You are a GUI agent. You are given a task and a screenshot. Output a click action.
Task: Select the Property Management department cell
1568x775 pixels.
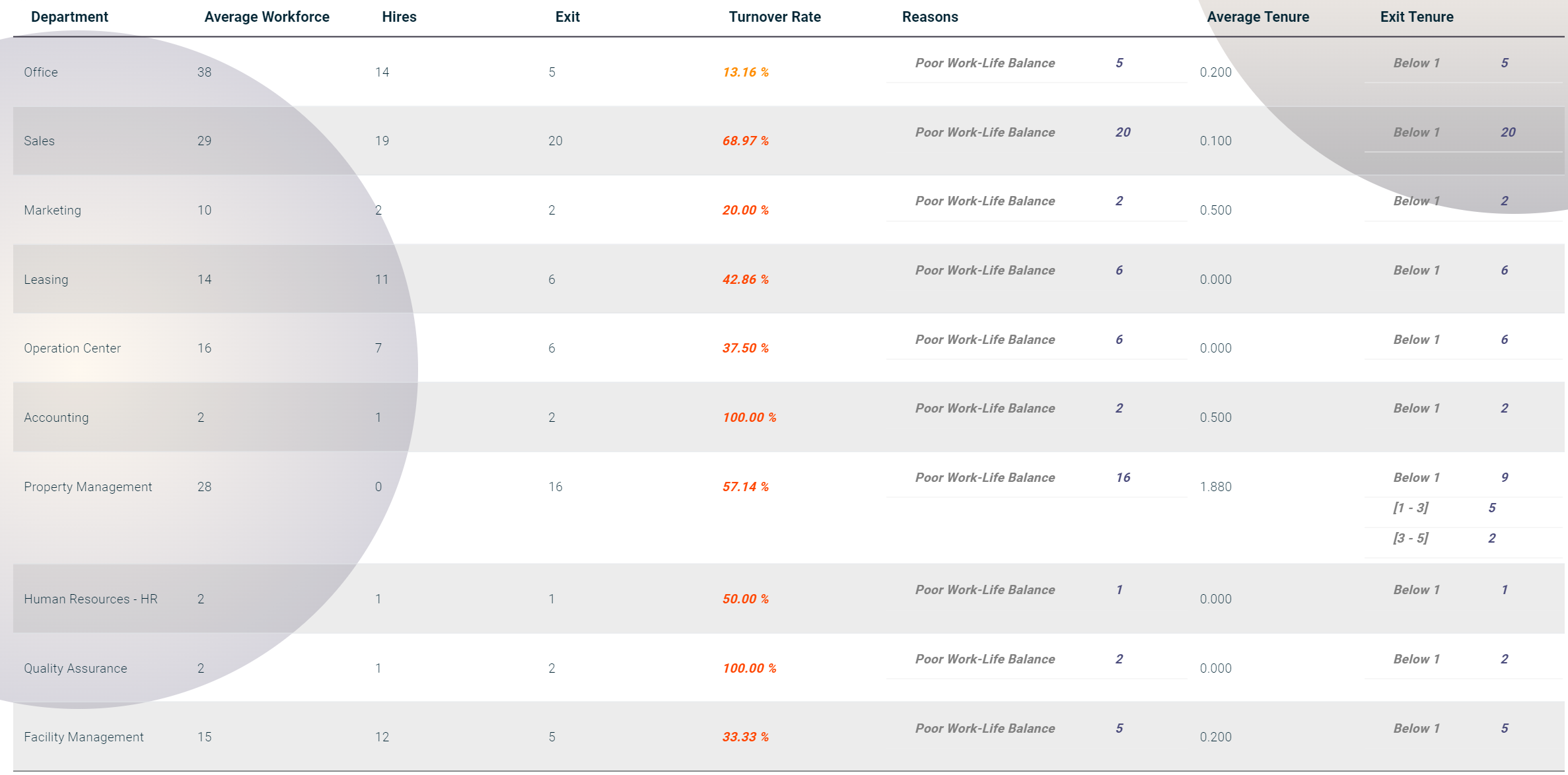(x=88, y=487)
